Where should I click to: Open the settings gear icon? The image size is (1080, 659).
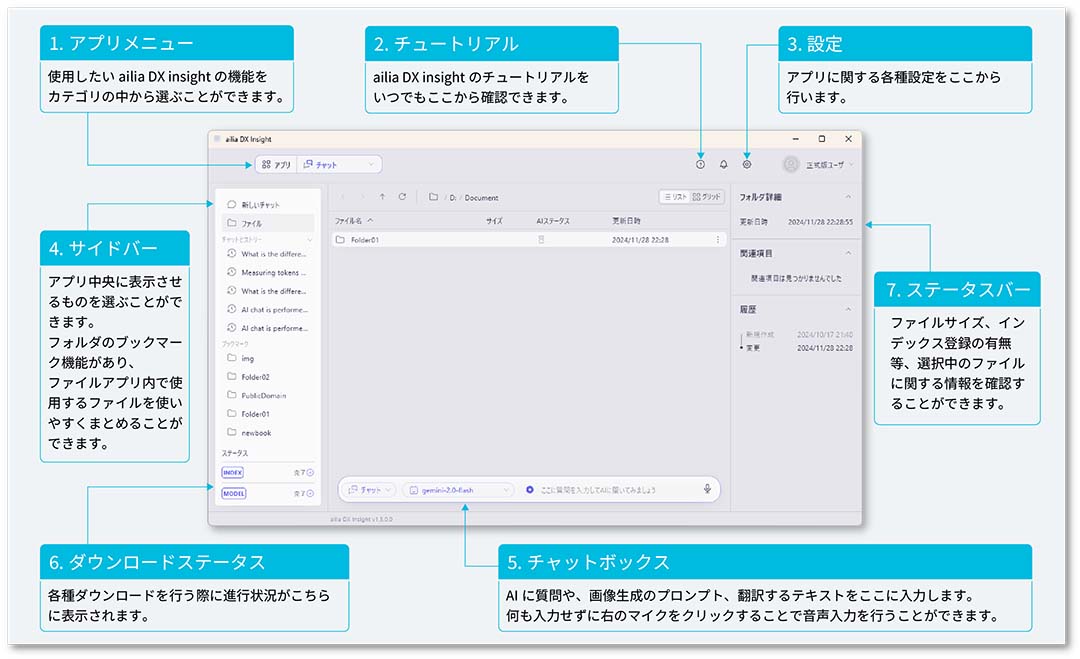[747, 165]
